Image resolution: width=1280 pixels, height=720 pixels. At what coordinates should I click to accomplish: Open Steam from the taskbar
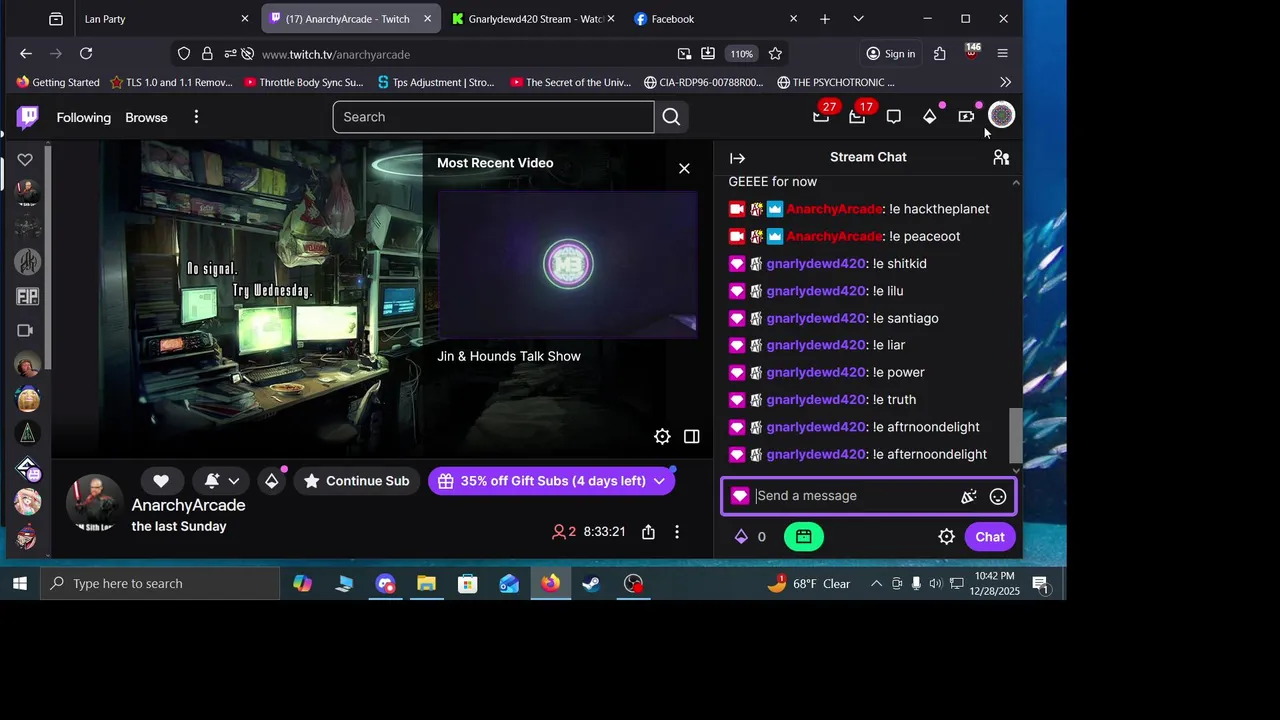592,584
